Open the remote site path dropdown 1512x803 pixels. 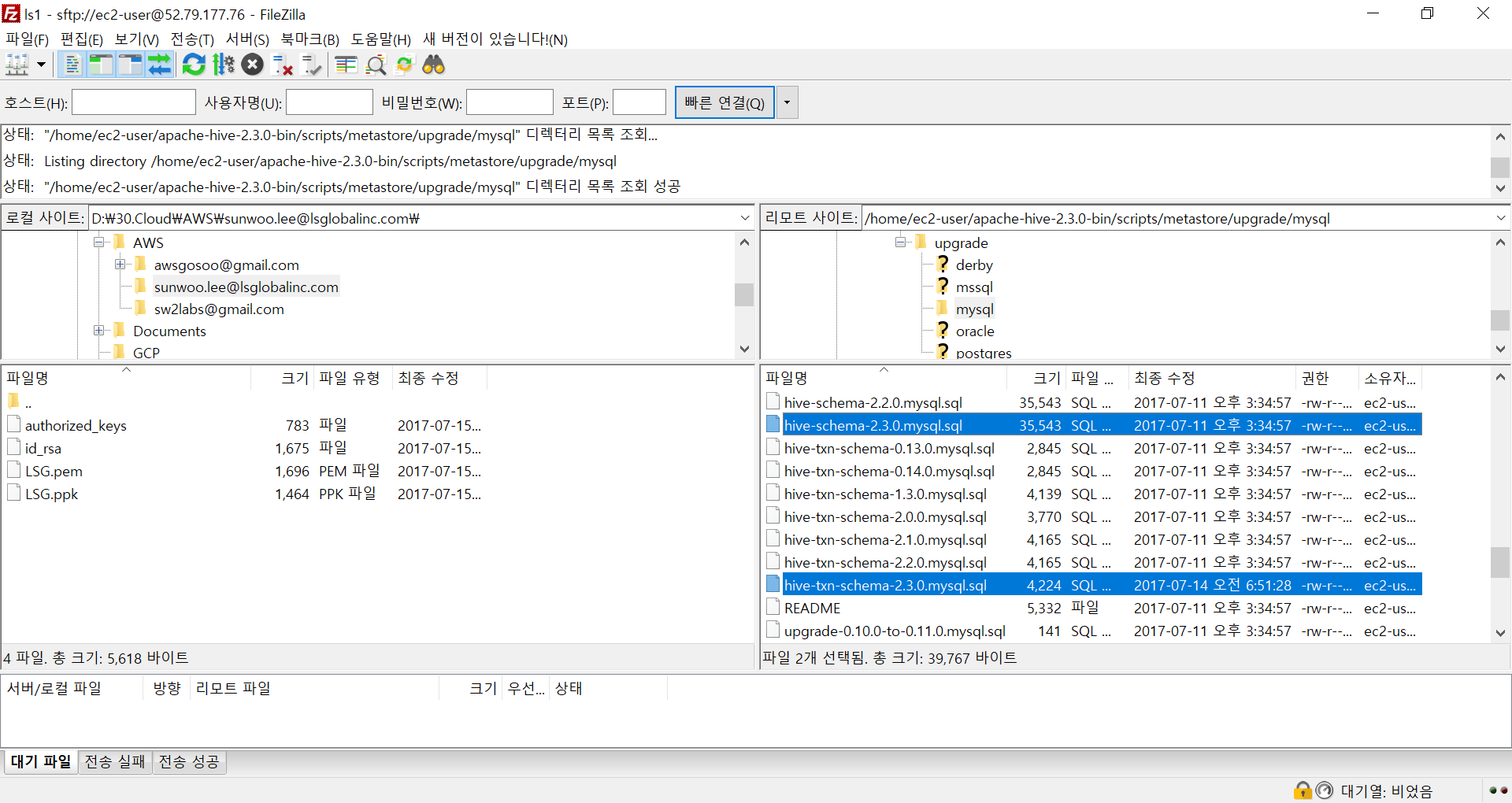(x=1500, y=218)
